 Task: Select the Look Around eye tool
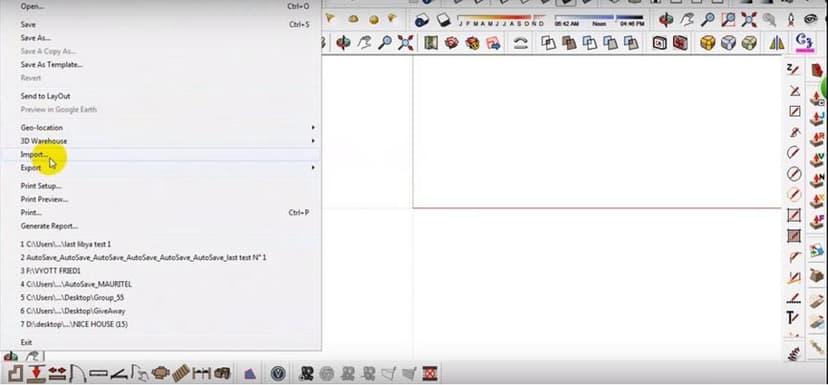point(811,20)
